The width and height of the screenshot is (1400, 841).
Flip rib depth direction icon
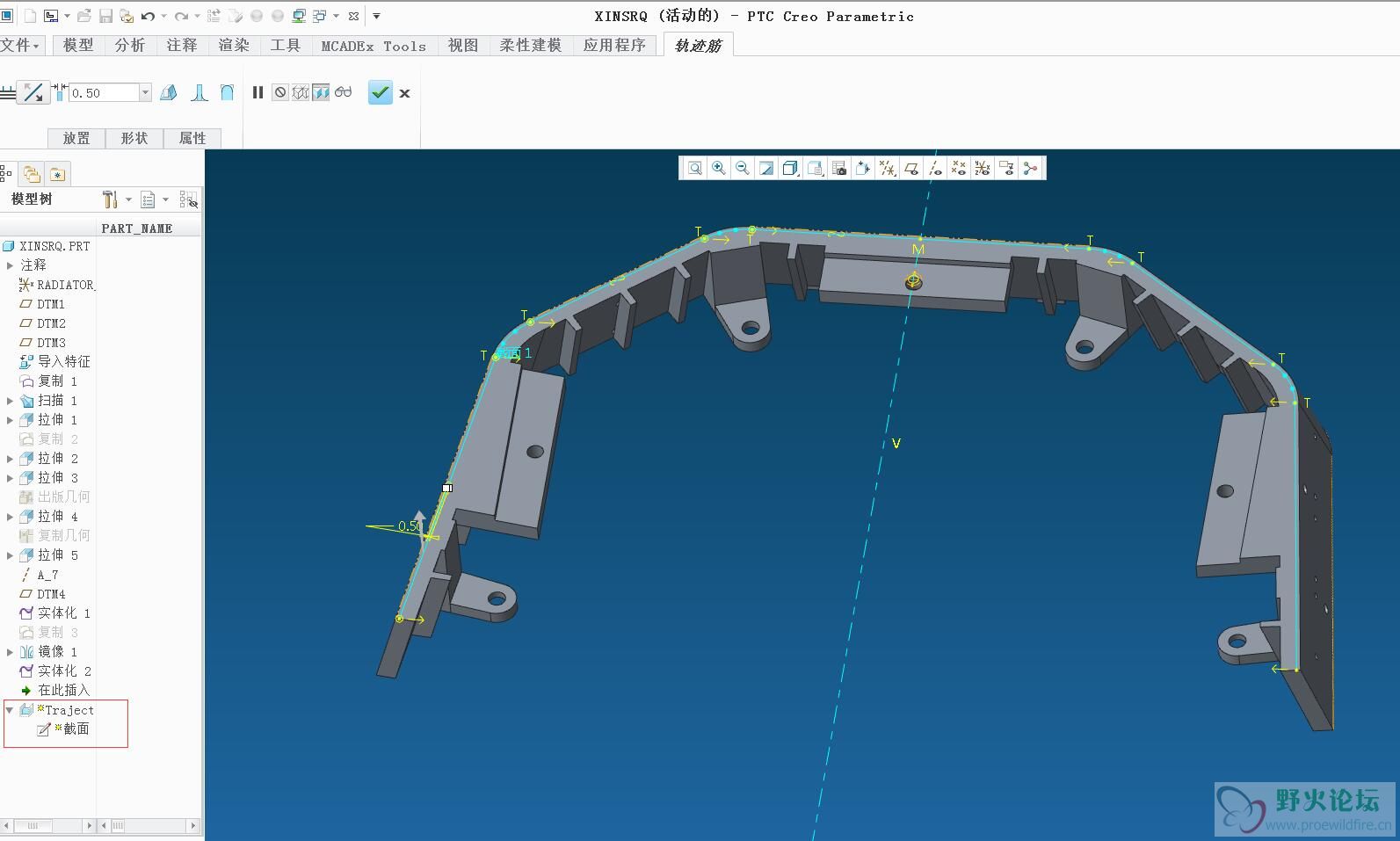(33, 92)
